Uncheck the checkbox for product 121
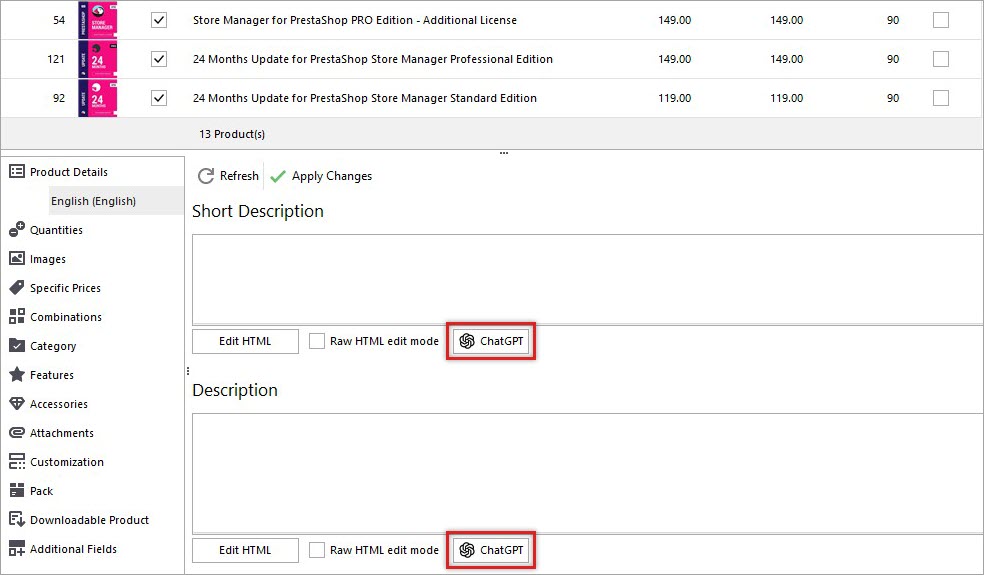This screenshot has height=575, width=984. (159, 59)
